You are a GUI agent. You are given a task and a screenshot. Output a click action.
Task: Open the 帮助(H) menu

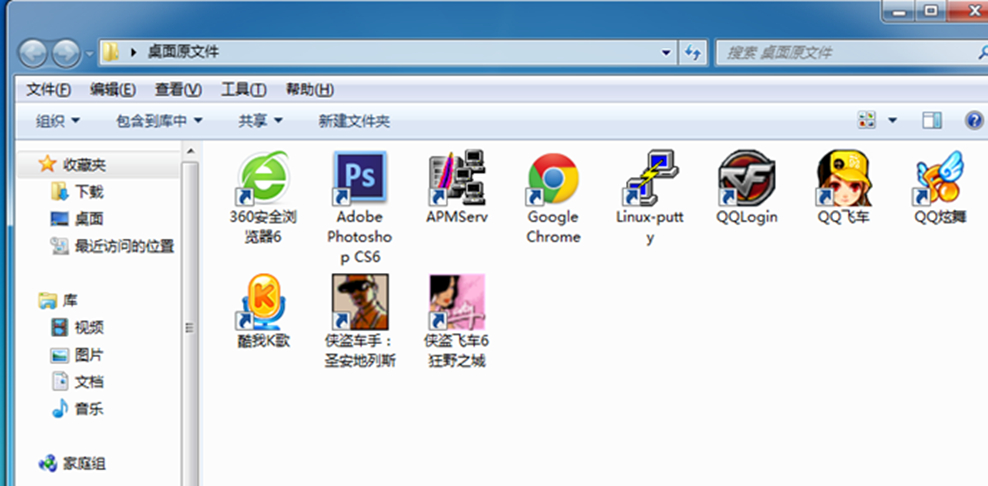309,90
